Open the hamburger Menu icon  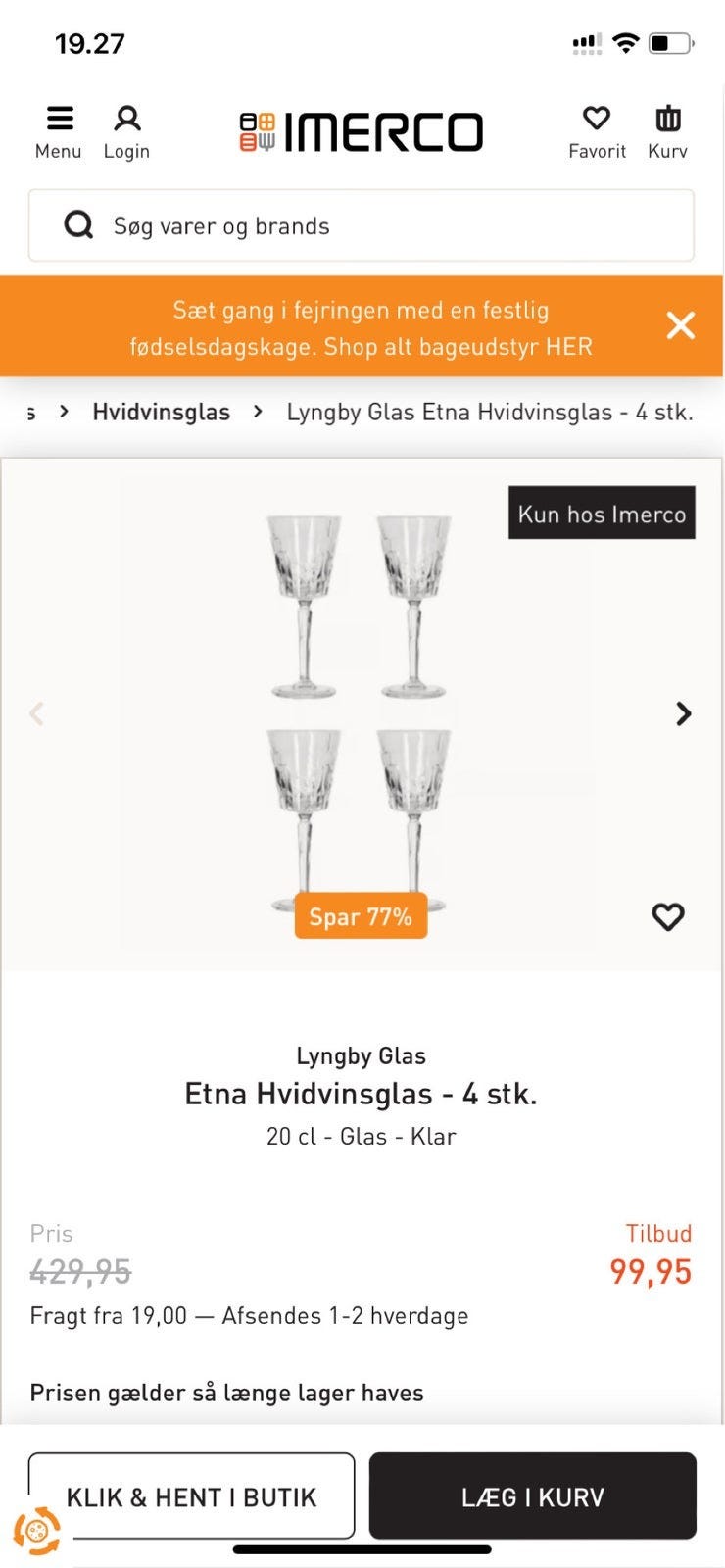pyautogui.click(x=59, y=120)
